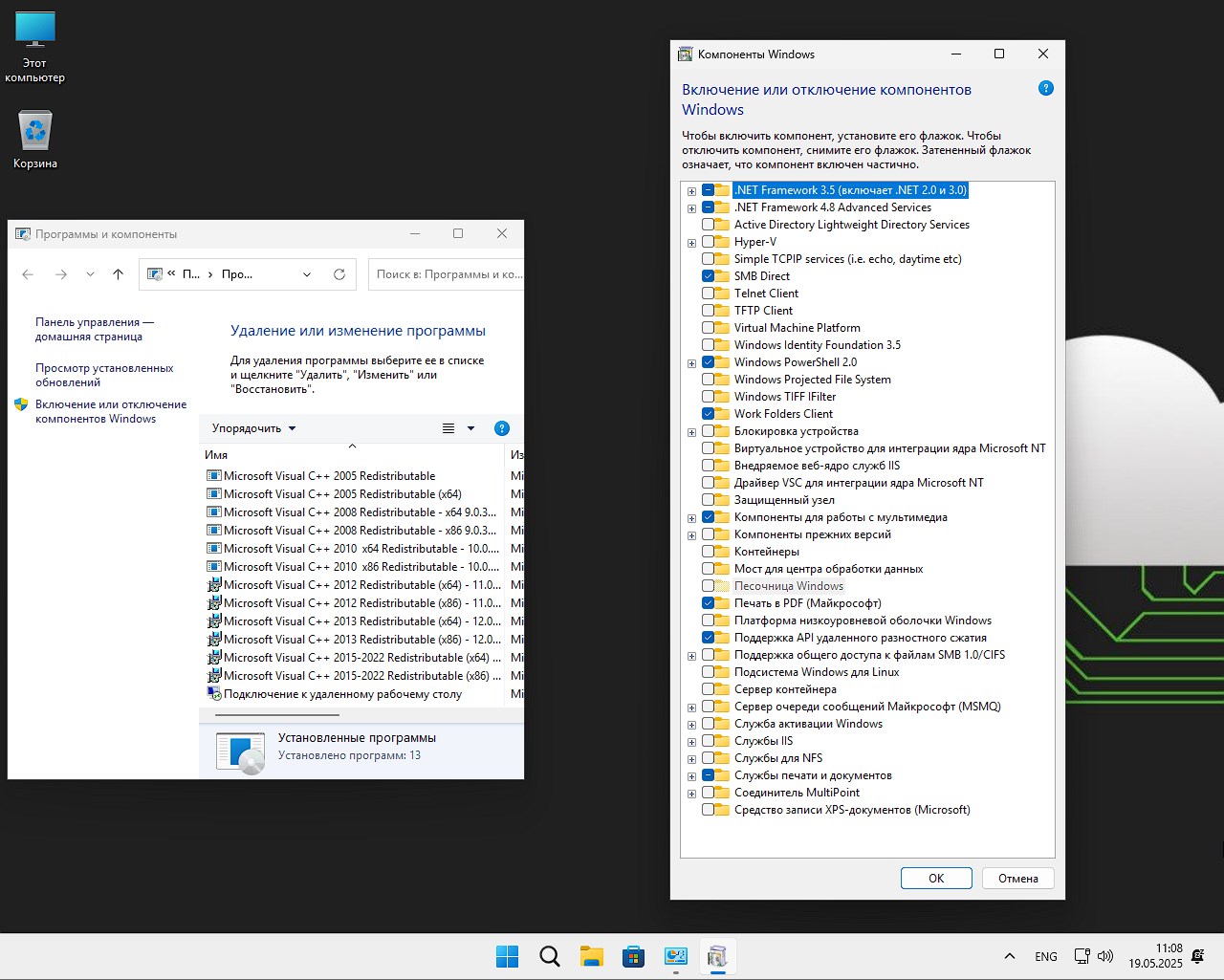
Task: Open Microsoft Store from the taskbar
Action: coord(633,956)
